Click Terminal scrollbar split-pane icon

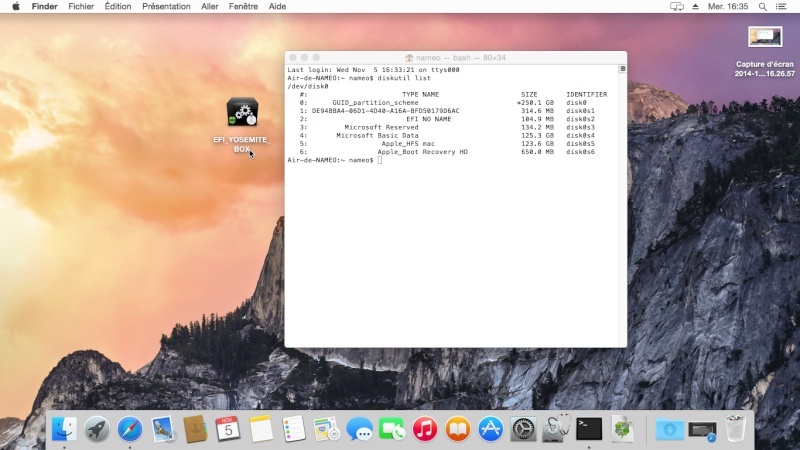[x=622, y=68]
